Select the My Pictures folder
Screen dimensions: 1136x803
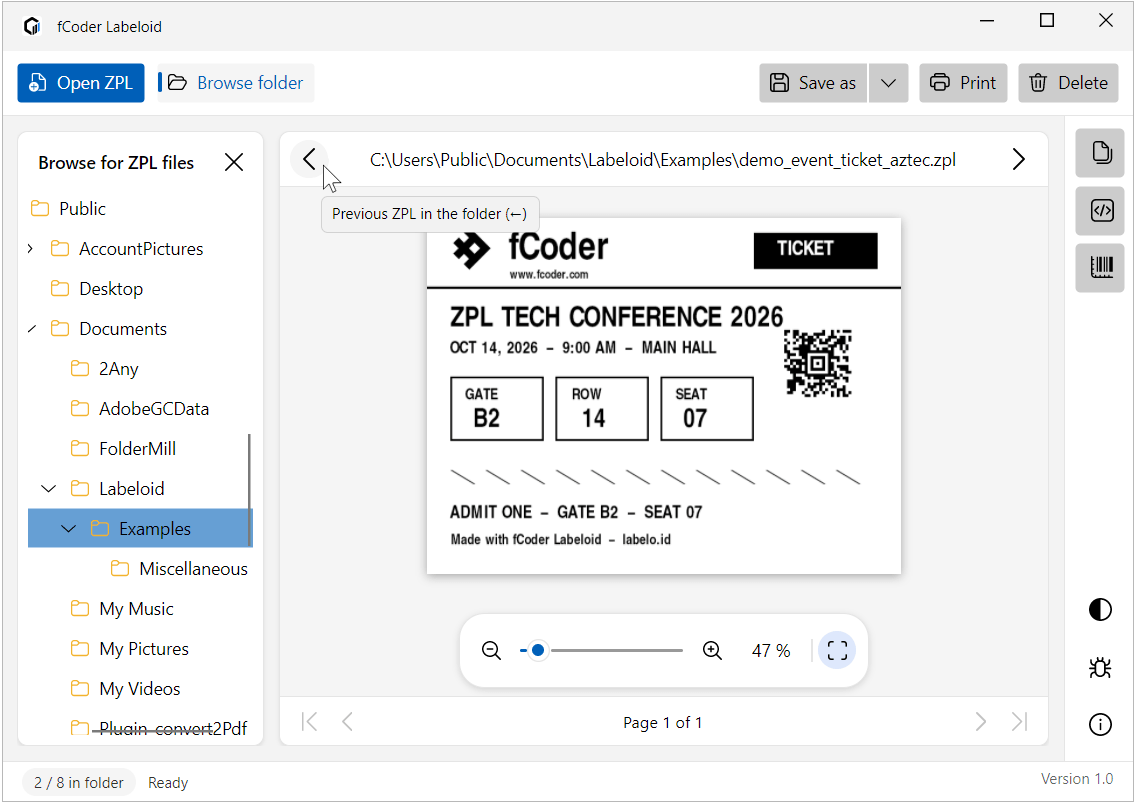pos(143,649)
